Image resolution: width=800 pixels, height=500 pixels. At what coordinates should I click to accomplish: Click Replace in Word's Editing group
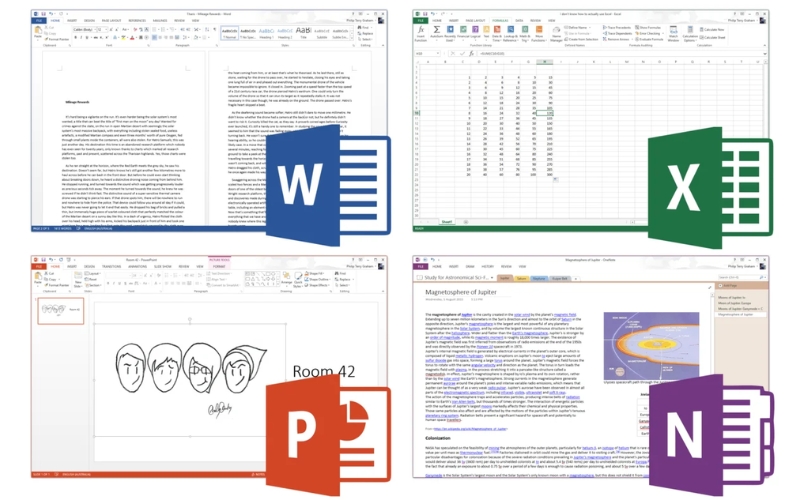pos(365,34)
